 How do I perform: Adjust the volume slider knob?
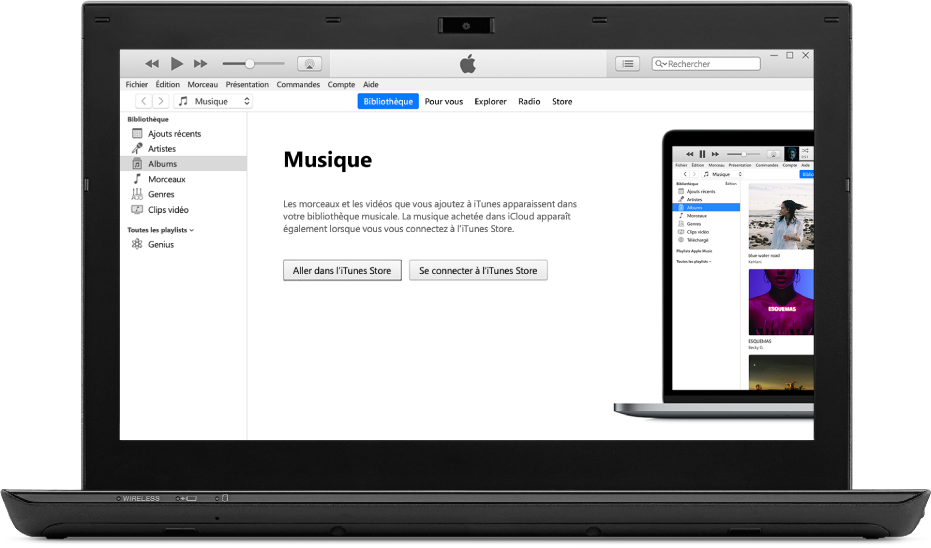(x=250, y=64)
